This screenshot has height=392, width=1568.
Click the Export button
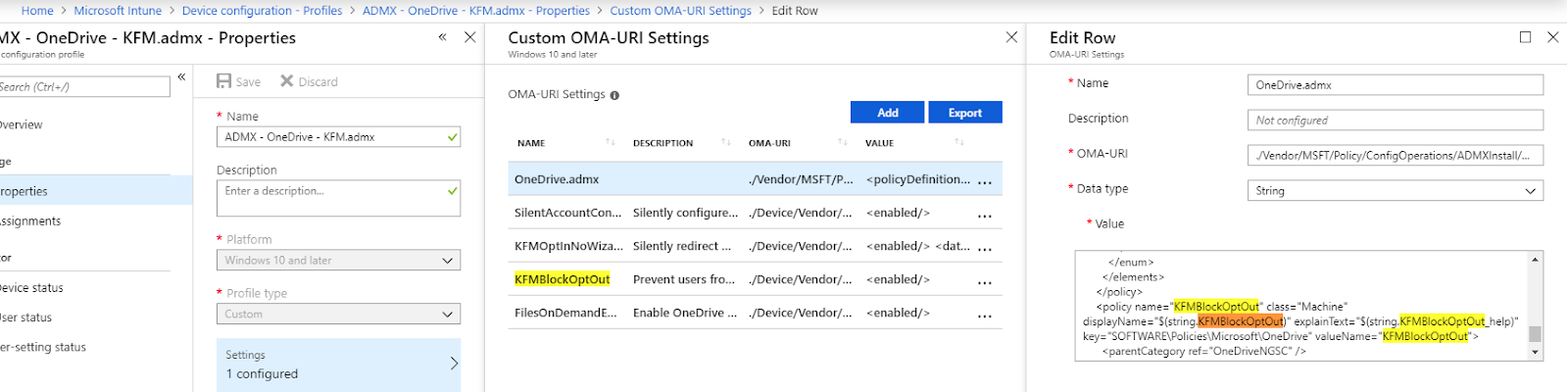(964, 113)
